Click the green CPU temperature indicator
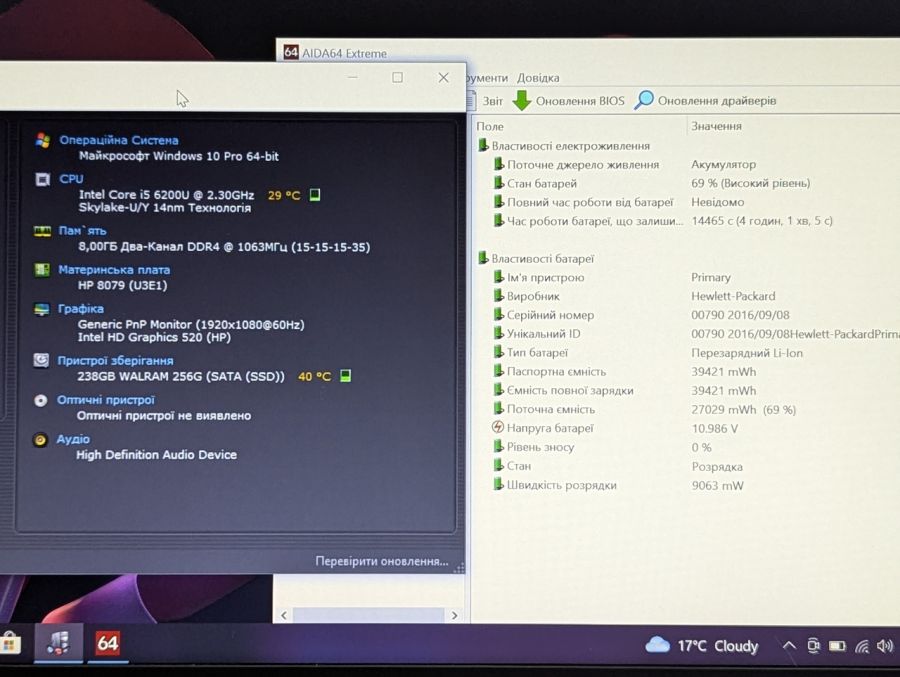Screen dimensions: 900x677 (315, 195)
